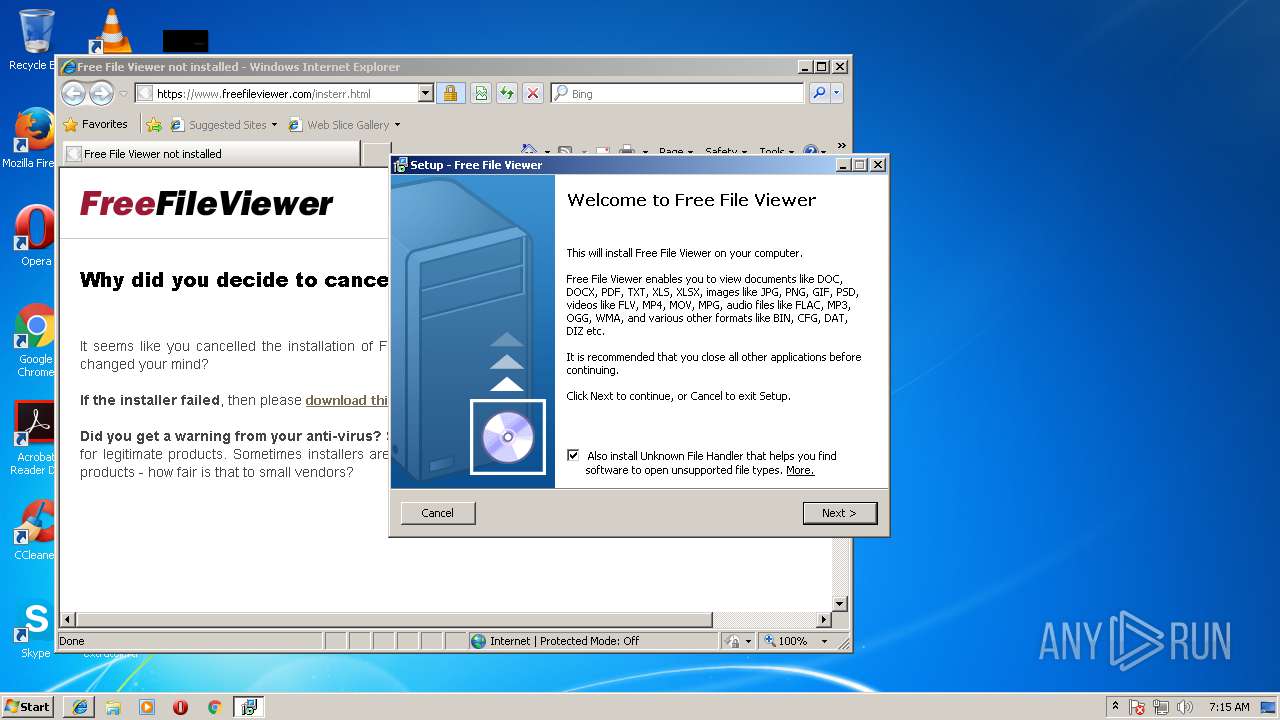Viewport: 1280px width, 720px height.
Task: Click the Favorites label button
Action: click(105, 125)
